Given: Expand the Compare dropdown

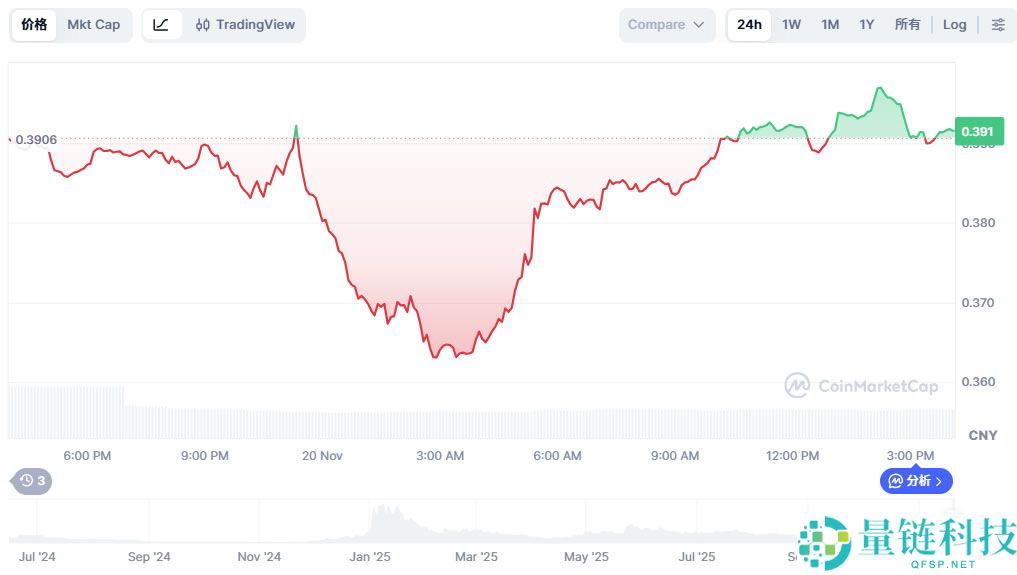Looking at the screenshot, I should pyautogui.click(x=666, y=25).
